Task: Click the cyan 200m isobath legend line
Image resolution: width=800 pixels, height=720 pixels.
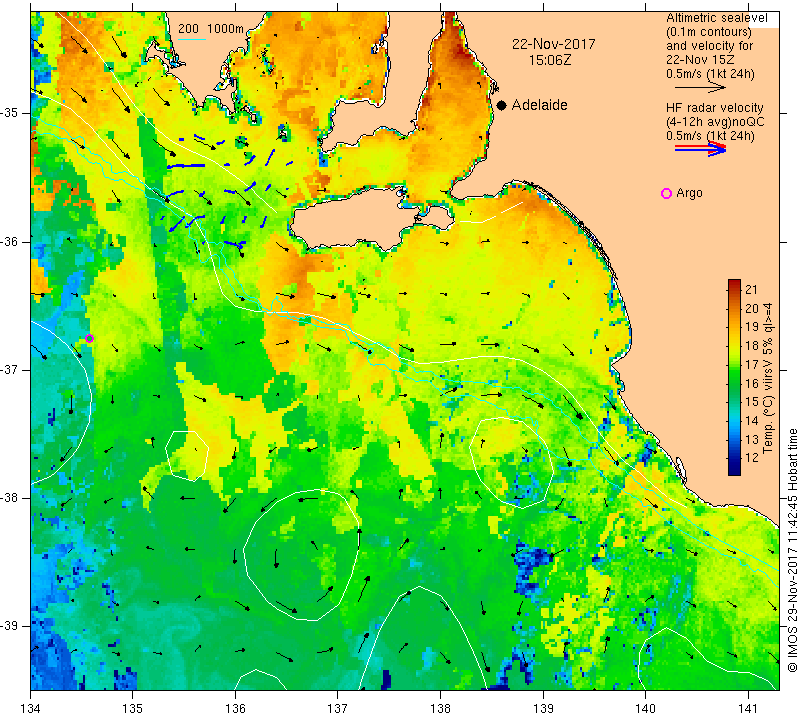Action: [x=191, y=39]
